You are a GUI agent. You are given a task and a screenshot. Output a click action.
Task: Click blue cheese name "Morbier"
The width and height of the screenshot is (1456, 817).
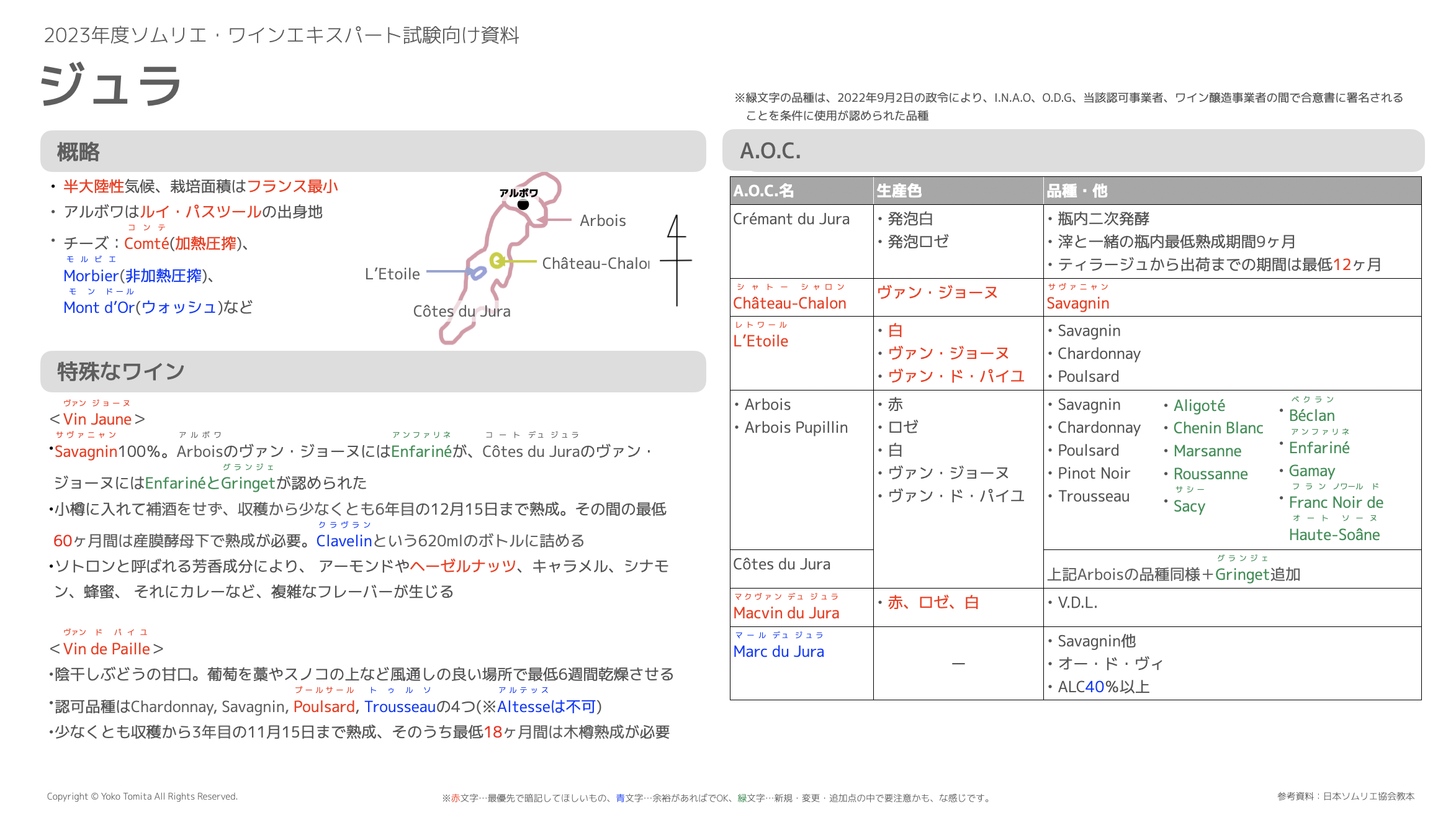tap(91, 276)
